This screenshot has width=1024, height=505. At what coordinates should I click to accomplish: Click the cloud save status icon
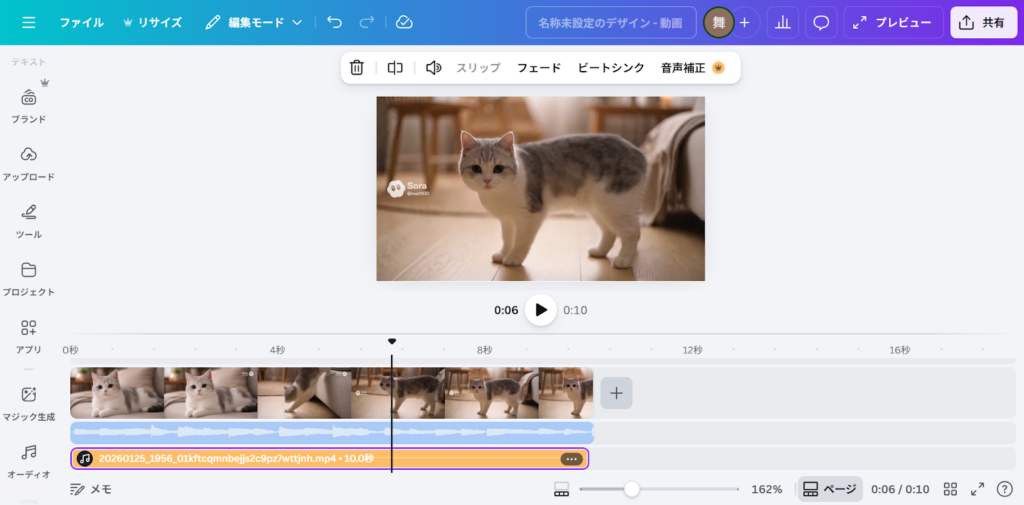pyautogui.click(x=404, y=23)
